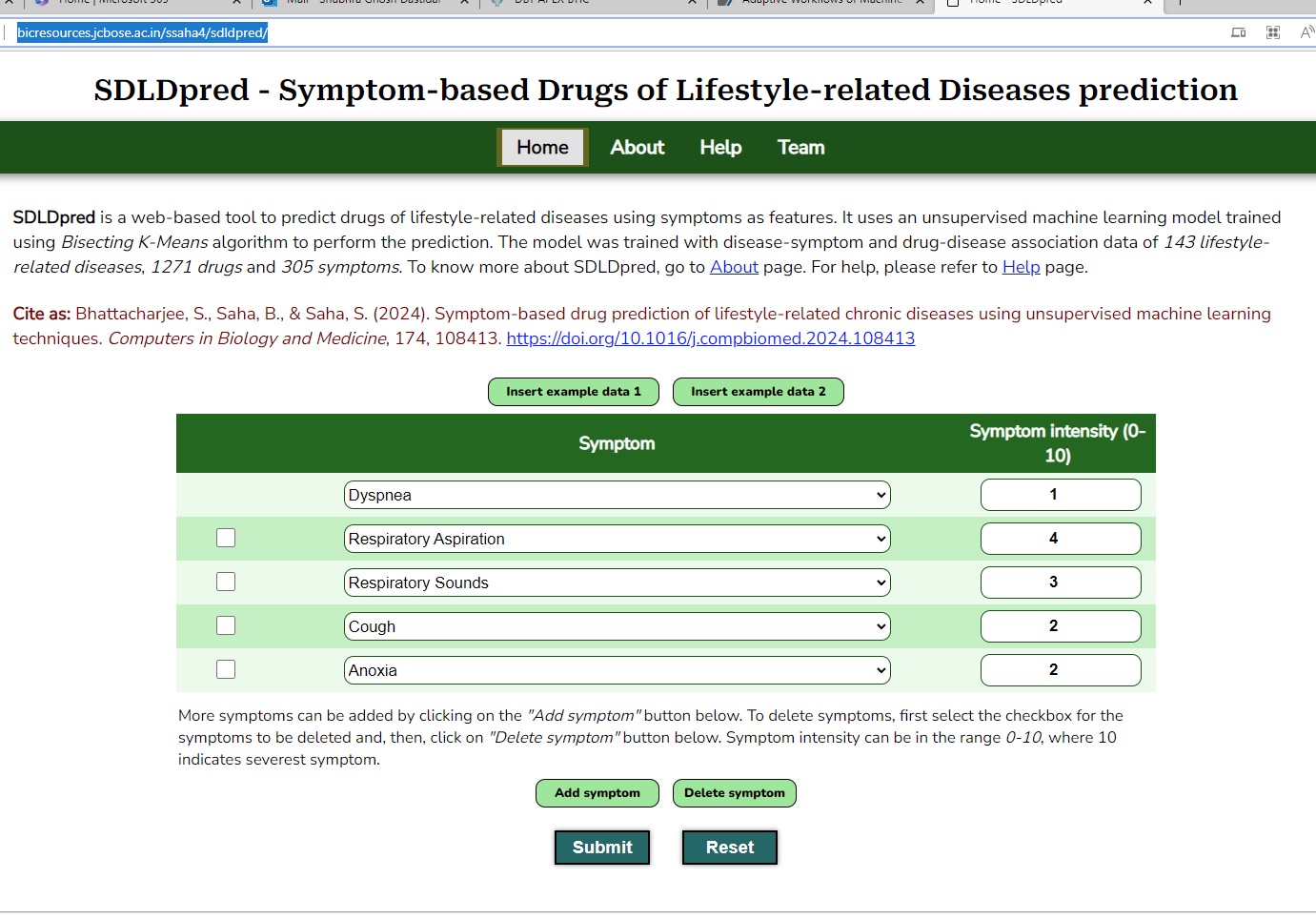Click the Symptom intensity (0-10) column header
Screen dimensions: 1316x920
click(1058, 443)
